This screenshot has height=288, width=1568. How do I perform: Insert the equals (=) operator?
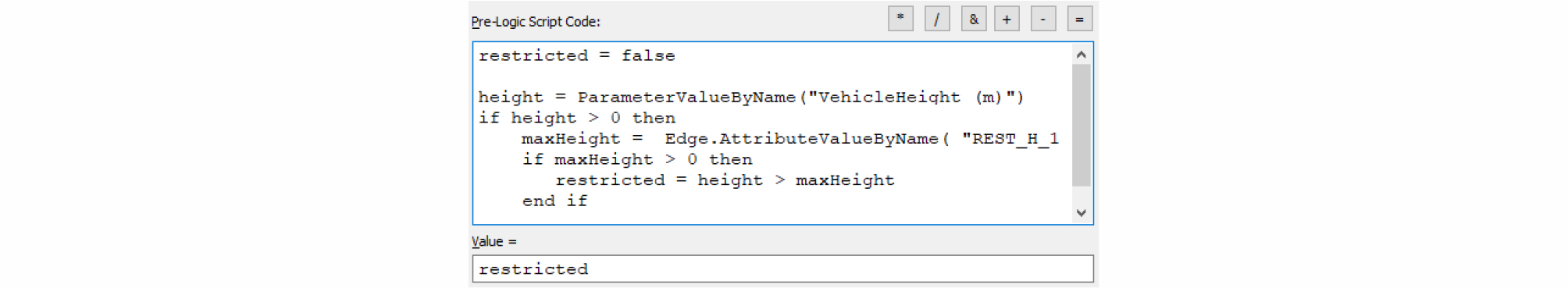pyautogui.click(x=1079, y=19)
